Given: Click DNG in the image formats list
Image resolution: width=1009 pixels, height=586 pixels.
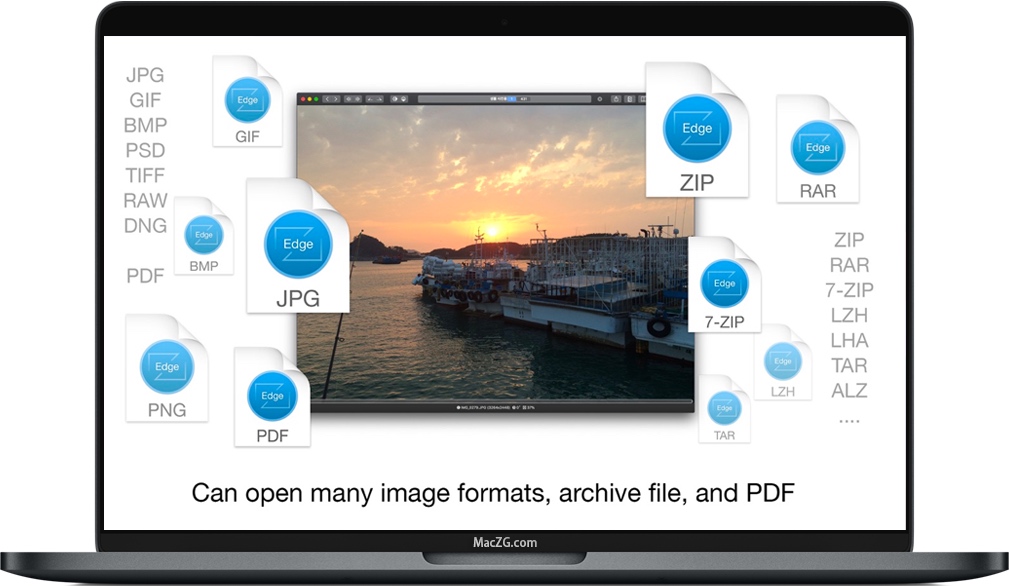Looking at the screenshot, I should [x=145, y=225].
